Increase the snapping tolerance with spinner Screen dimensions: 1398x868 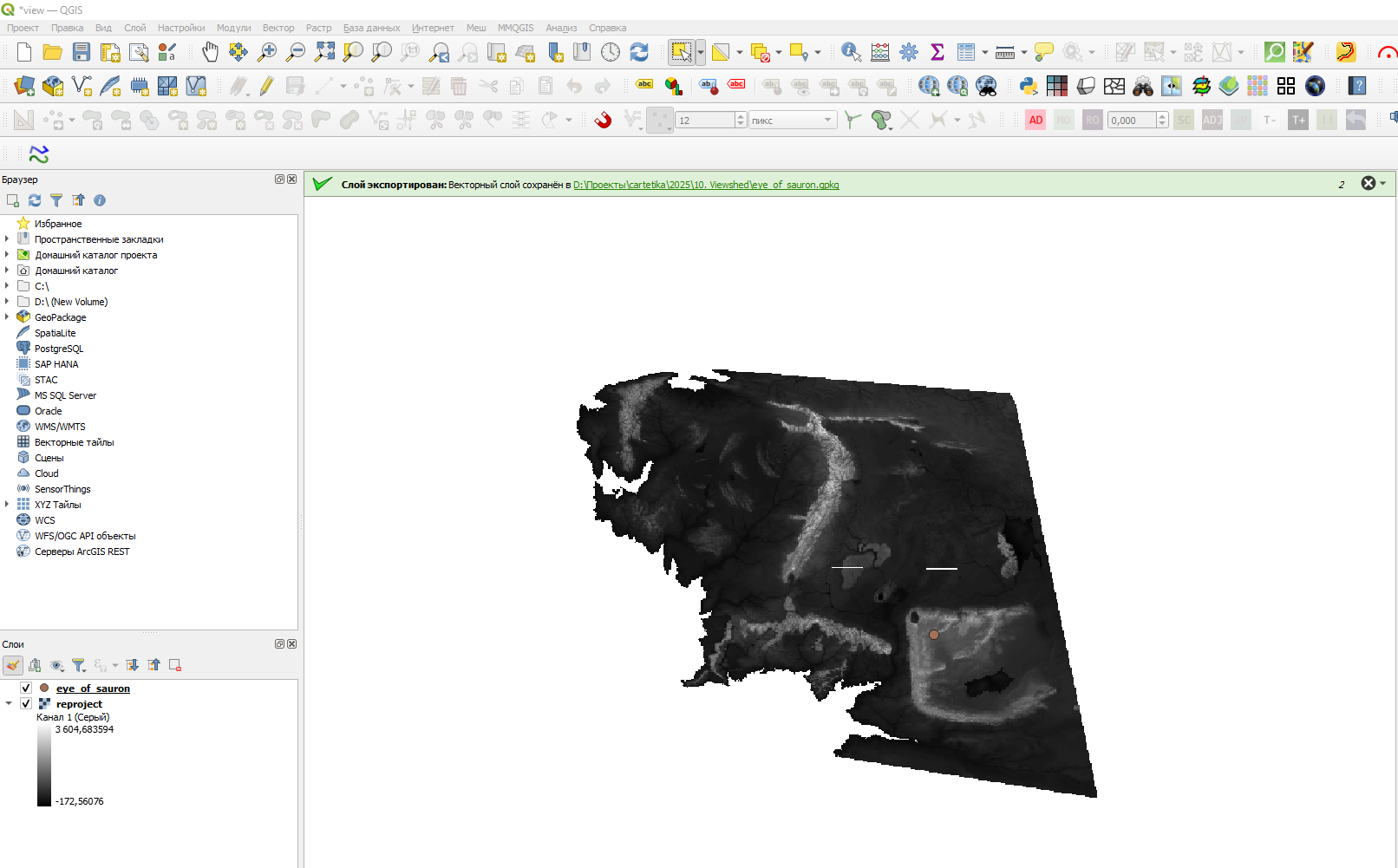741,116
